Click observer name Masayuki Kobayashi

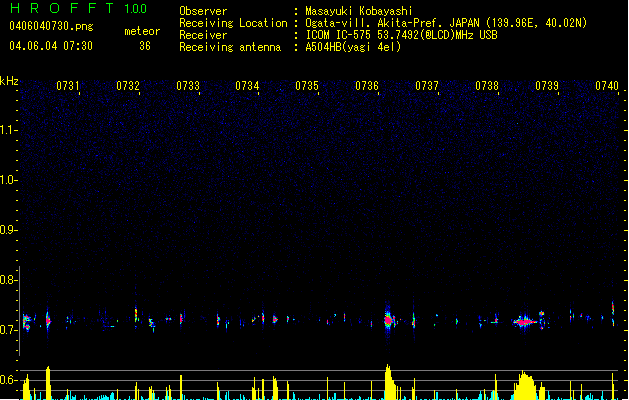tap(359, 11)
